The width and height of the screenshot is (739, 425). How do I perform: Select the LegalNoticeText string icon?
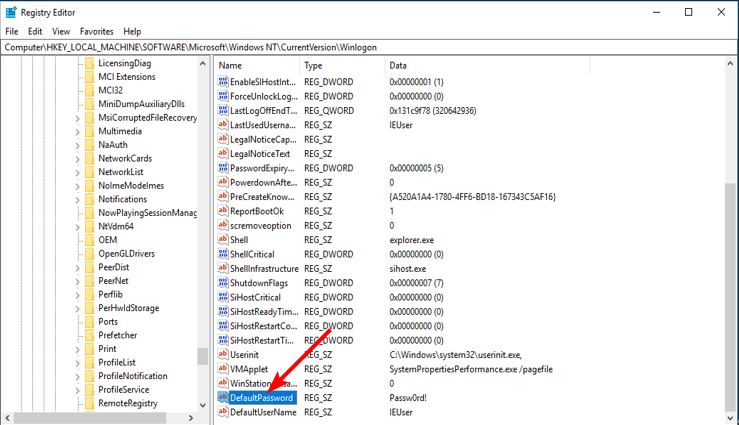click(223, 154)
